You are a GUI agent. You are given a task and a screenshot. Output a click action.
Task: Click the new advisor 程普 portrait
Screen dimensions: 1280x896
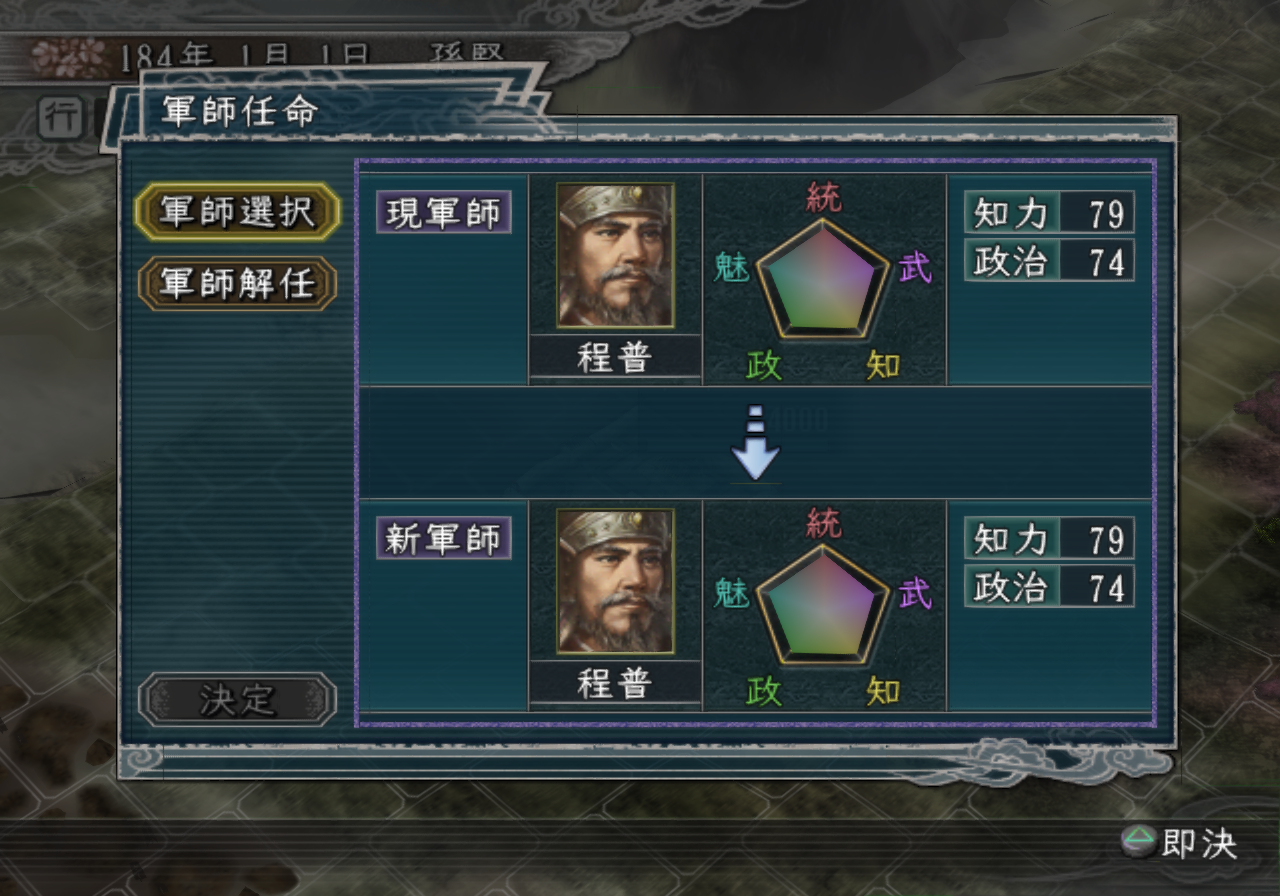[615, 581]
